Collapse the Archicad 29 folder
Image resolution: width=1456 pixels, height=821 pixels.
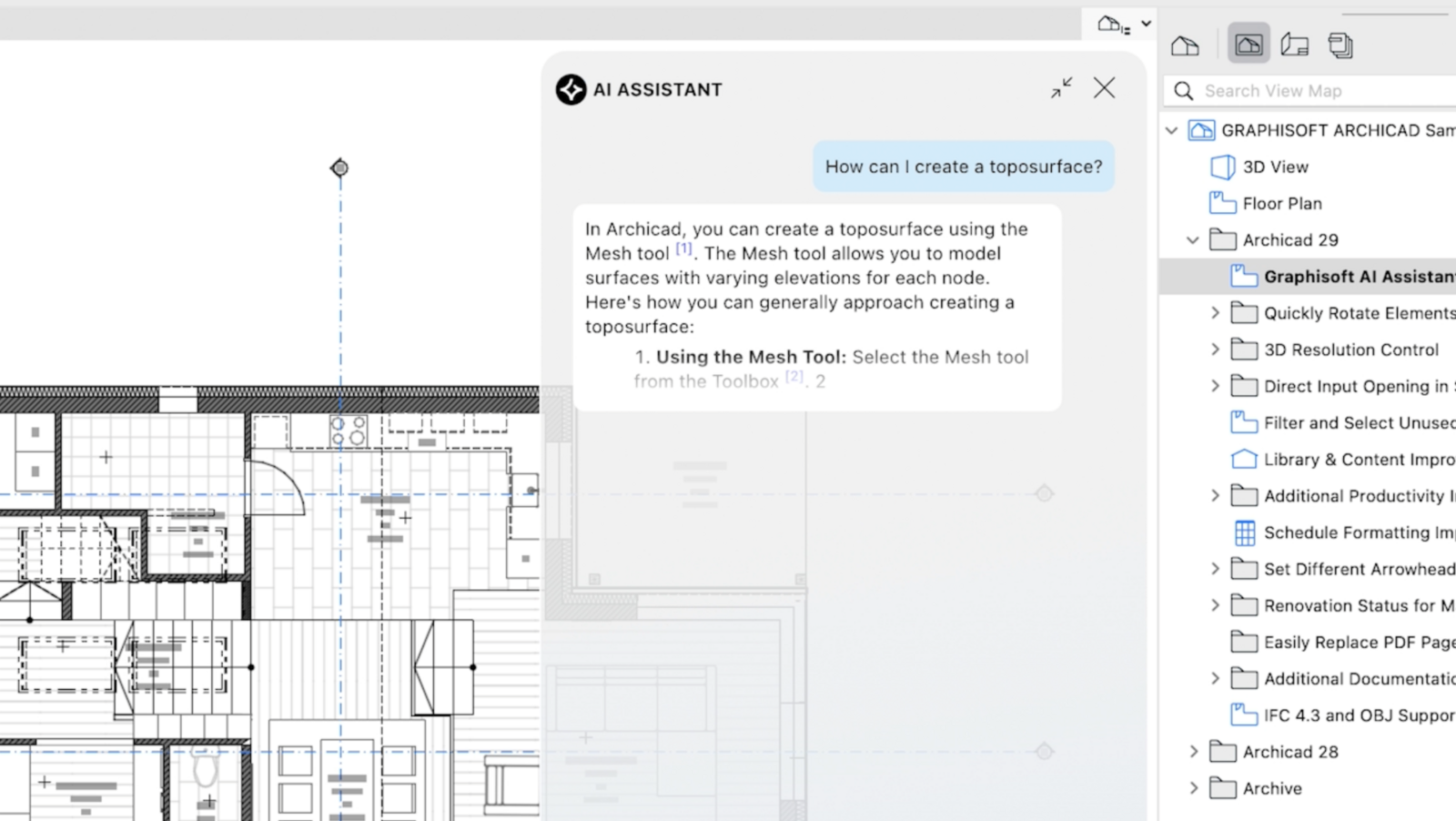point(1193,240)
